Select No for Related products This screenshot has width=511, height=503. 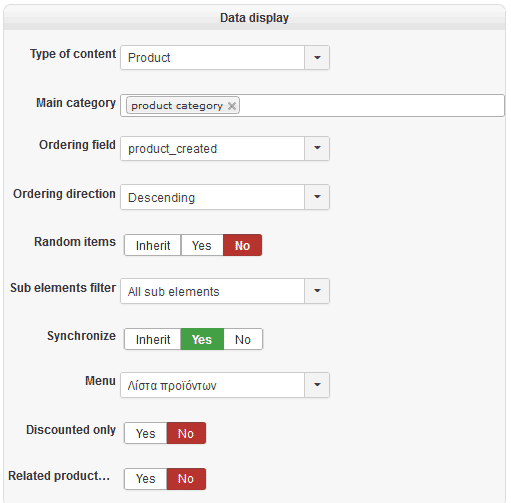tap(186, 479)
